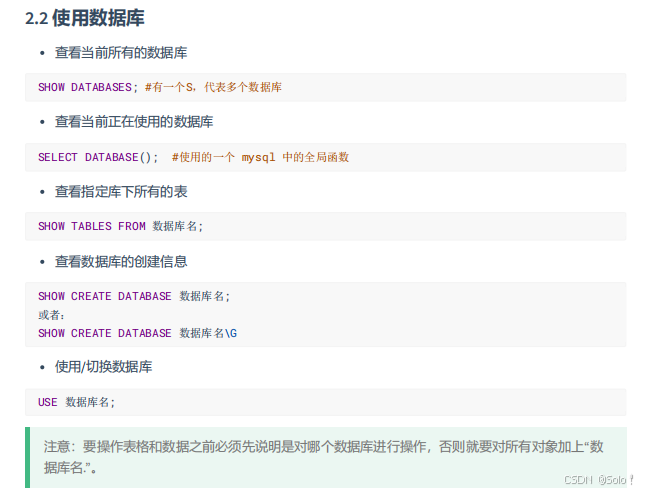Viewport: 646px width, 491px height.
Task: Click the code line ending with '\G'
Action: pos(138,333)
